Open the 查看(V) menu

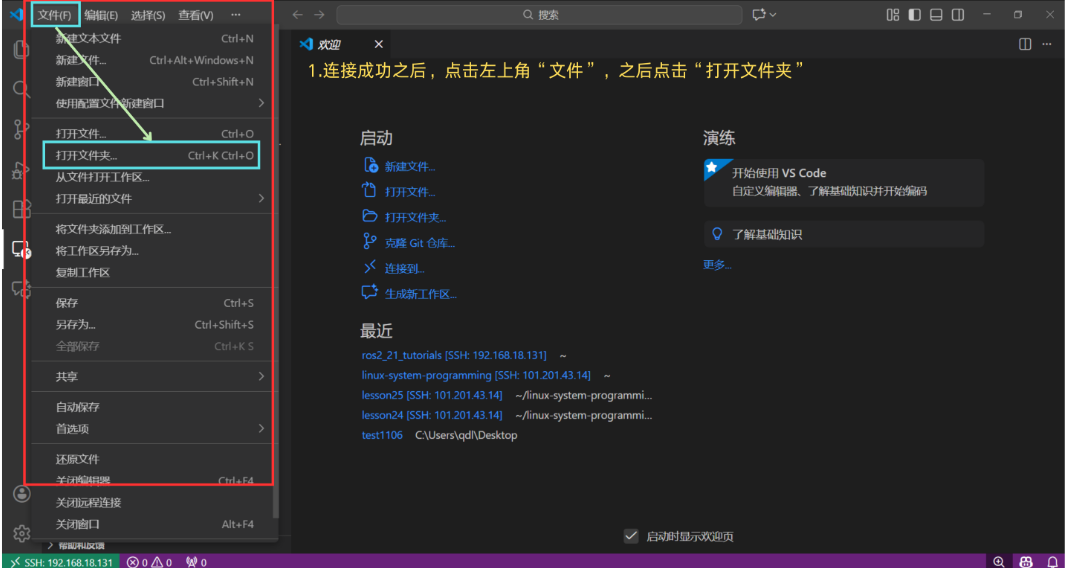(x=195, y=14)
